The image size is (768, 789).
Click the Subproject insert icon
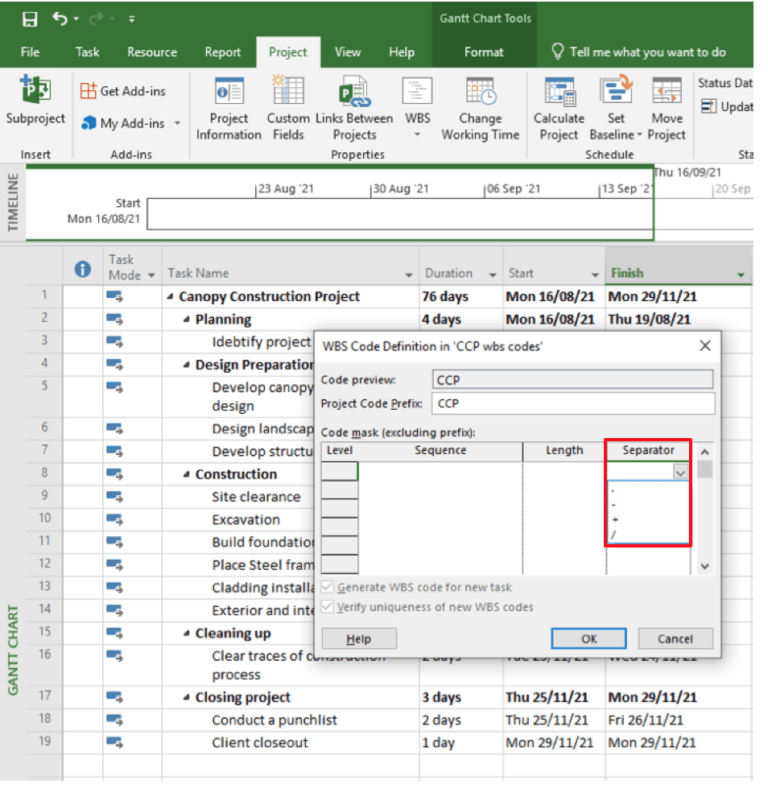pos(35,91)
